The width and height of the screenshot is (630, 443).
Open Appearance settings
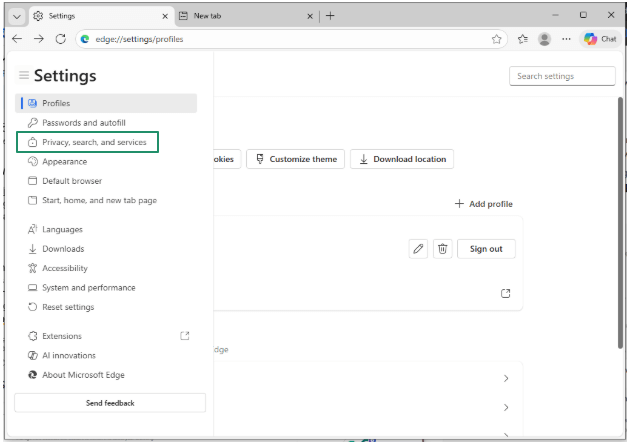point(106,161)
